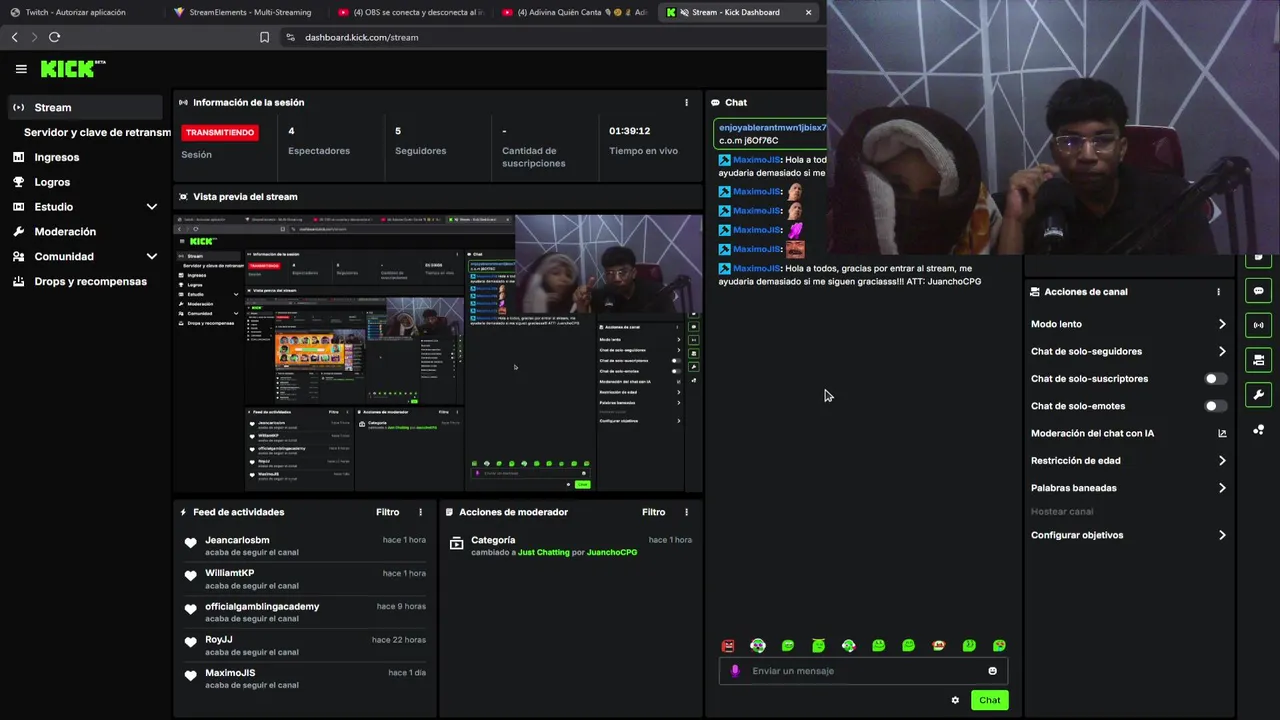Go back with the browser back arrow

pyautogui.click(x=14, y=37)
